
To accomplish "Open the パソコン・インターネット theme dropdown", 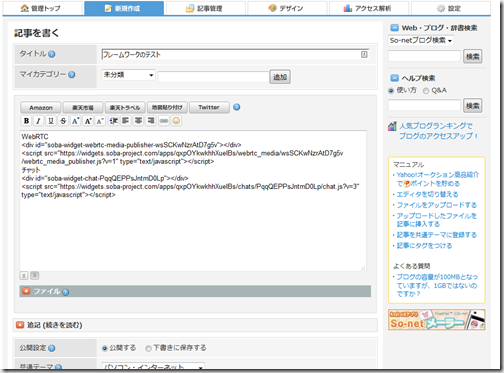I will pos(153,367).
